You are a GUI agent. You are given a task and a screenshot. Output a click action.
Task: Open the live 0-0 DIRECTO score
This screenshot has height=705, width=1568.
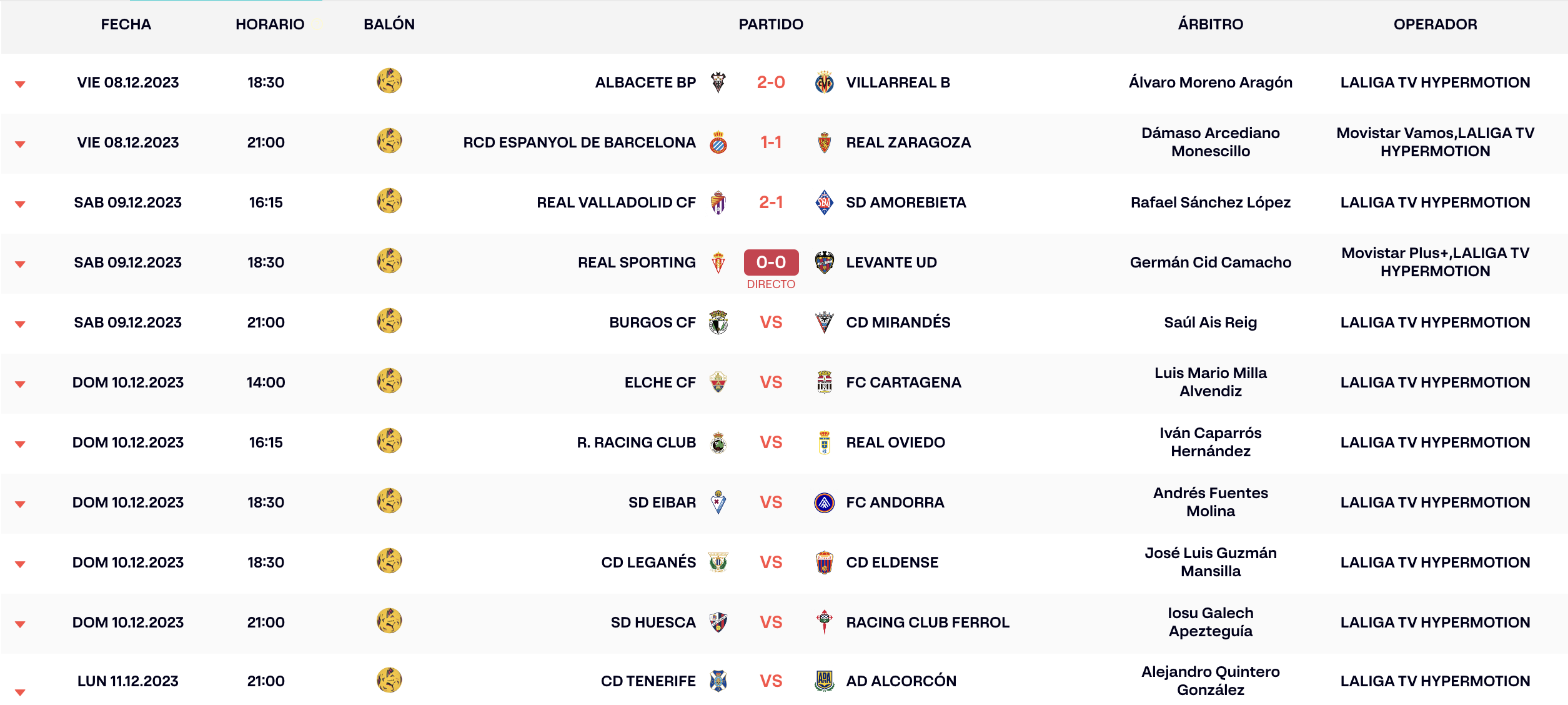[771, 262]
